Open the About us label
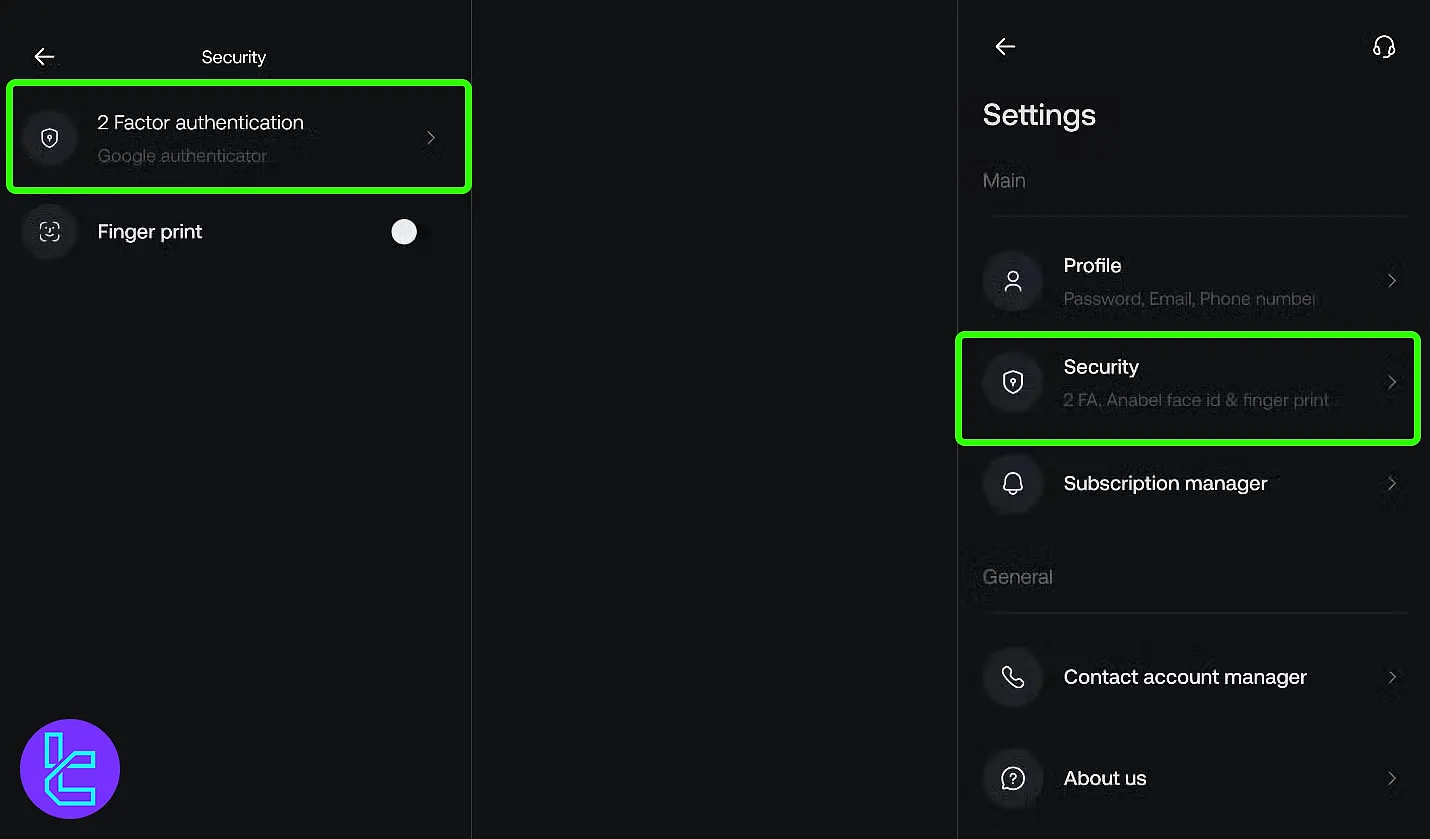The width and height of the screenshot is (1430, 839). pyautogui.click(x=1105, y=778)
